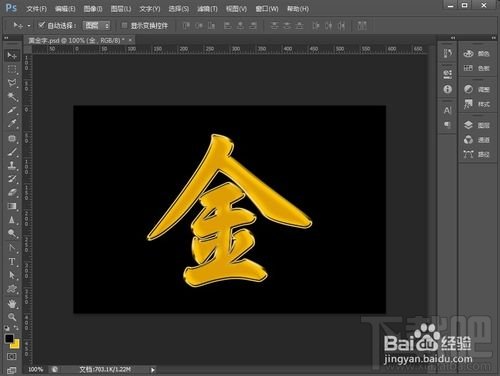This screenshot has width=500, height=376.
Task: Open the 视图(V) View menu
Action: tap(236, 9)
